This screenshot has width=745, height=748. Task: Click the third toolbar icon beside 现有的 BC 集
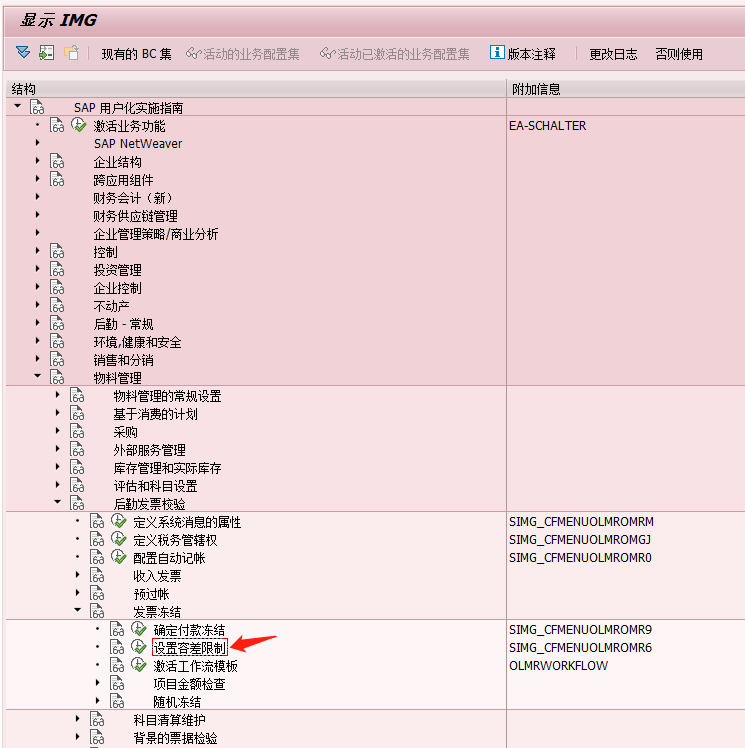(72, 52)
